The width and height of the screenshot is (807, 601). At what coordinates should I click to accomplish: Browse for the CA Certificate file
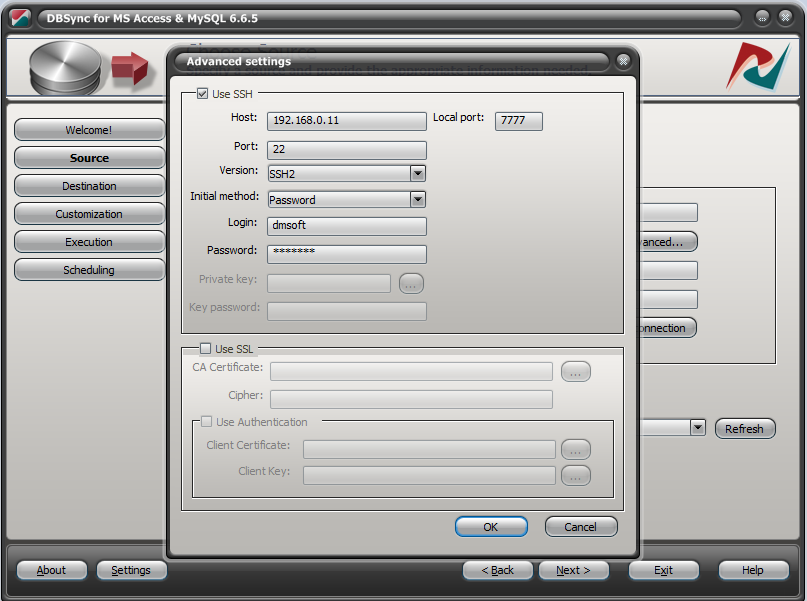point(575,372)
